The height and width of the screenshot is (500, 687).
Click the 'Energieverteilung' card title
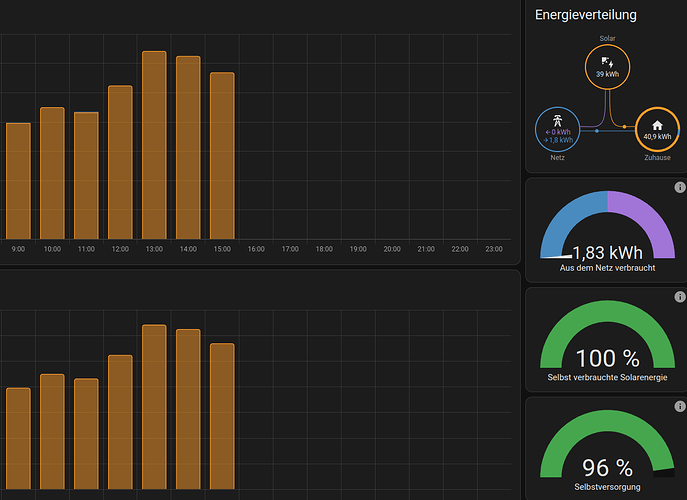[586, 15]
